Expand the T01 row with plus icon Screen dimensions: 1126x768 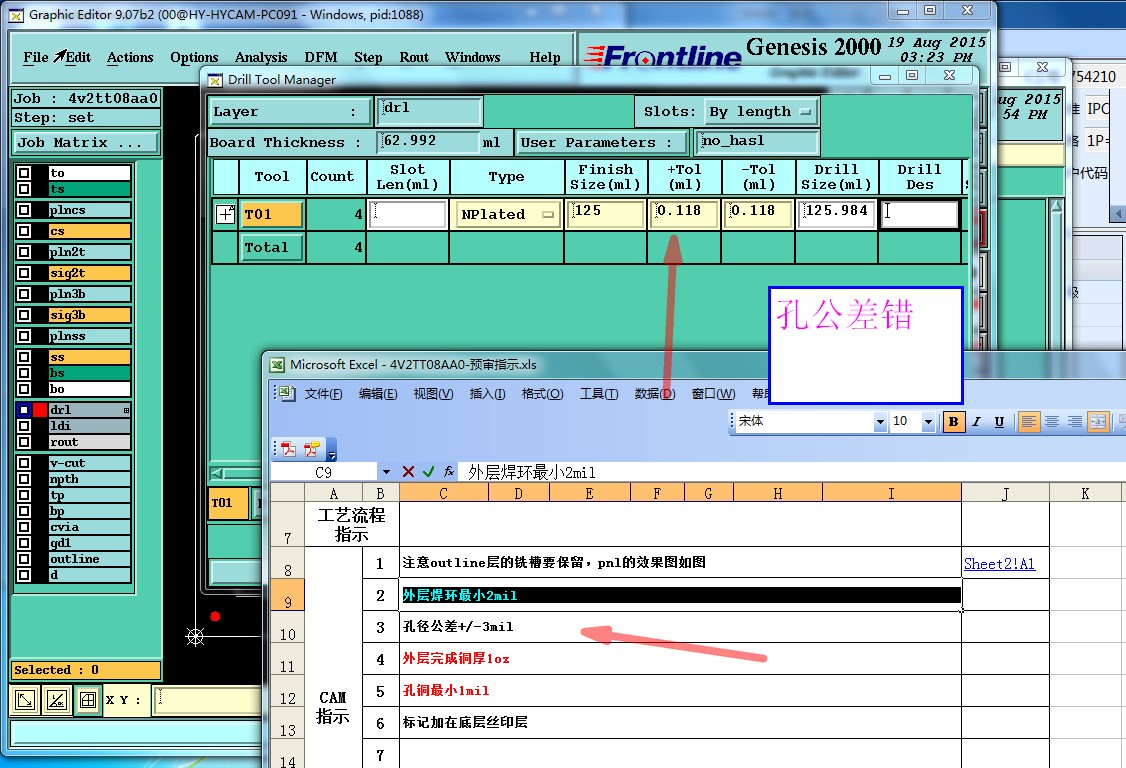[225, 214]
